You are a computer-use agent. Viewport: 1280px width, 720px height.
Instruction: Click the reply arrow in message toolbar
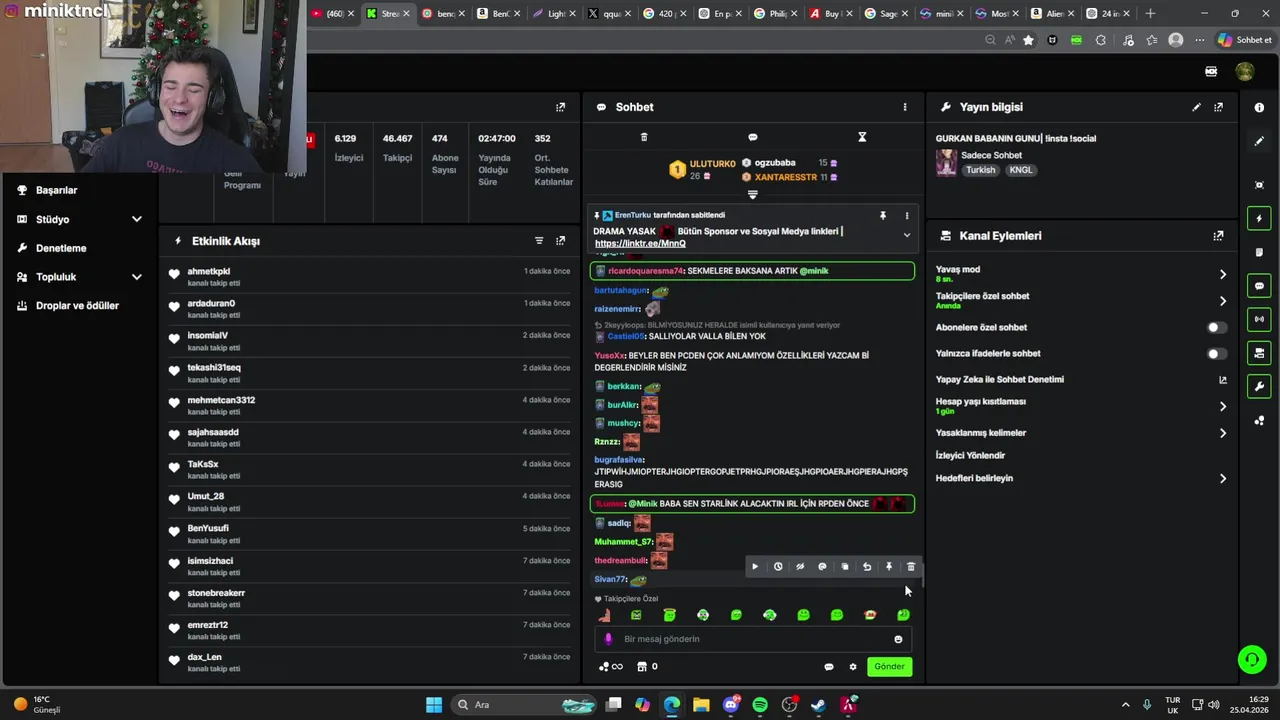pyautogui.click(x=867, y=567)
